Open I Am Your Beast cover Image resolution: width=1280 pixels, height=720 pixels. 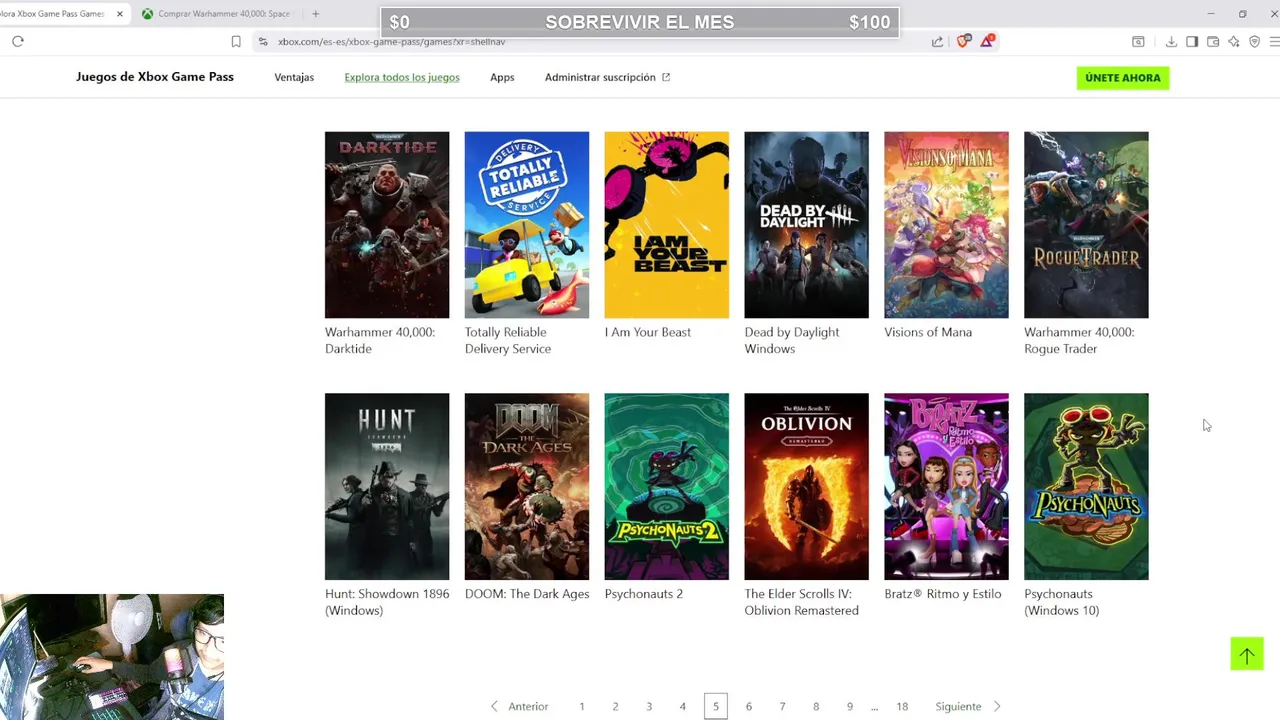[667, 225]
